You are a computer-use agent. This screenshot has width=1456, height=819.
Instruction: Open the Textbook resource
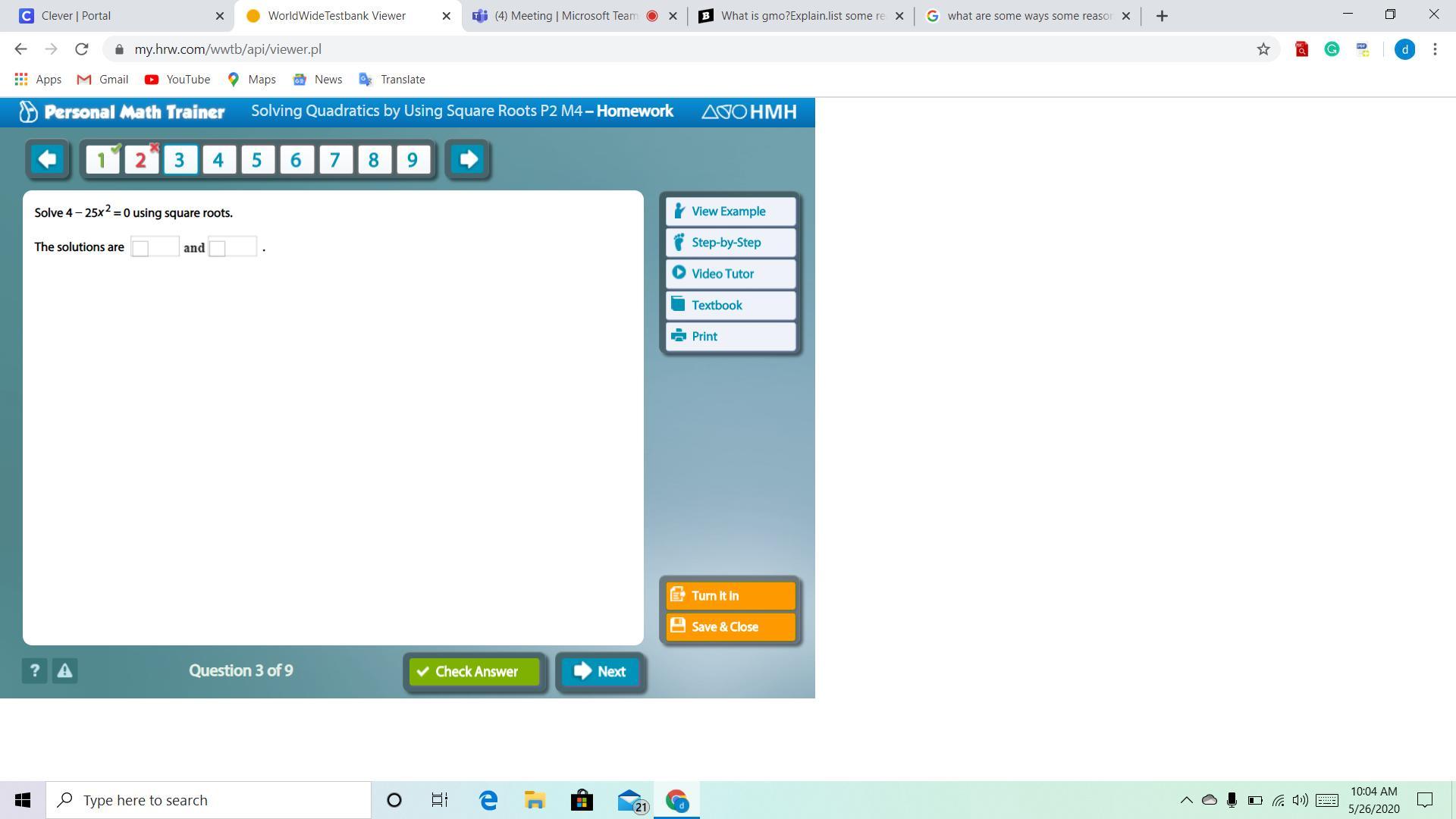pos(730,305)
